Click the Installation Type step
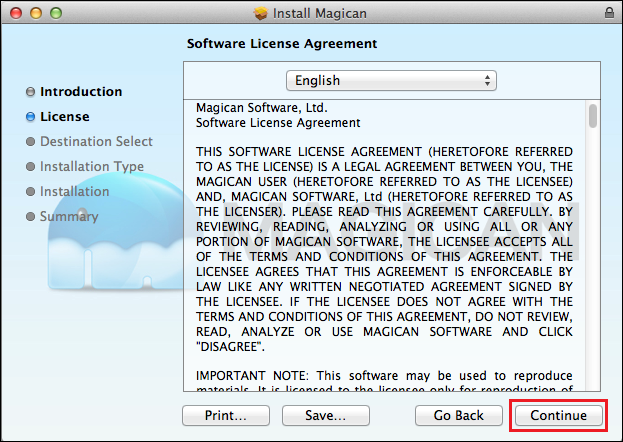Viewport: 623px width, 442px height. (92, 167)
